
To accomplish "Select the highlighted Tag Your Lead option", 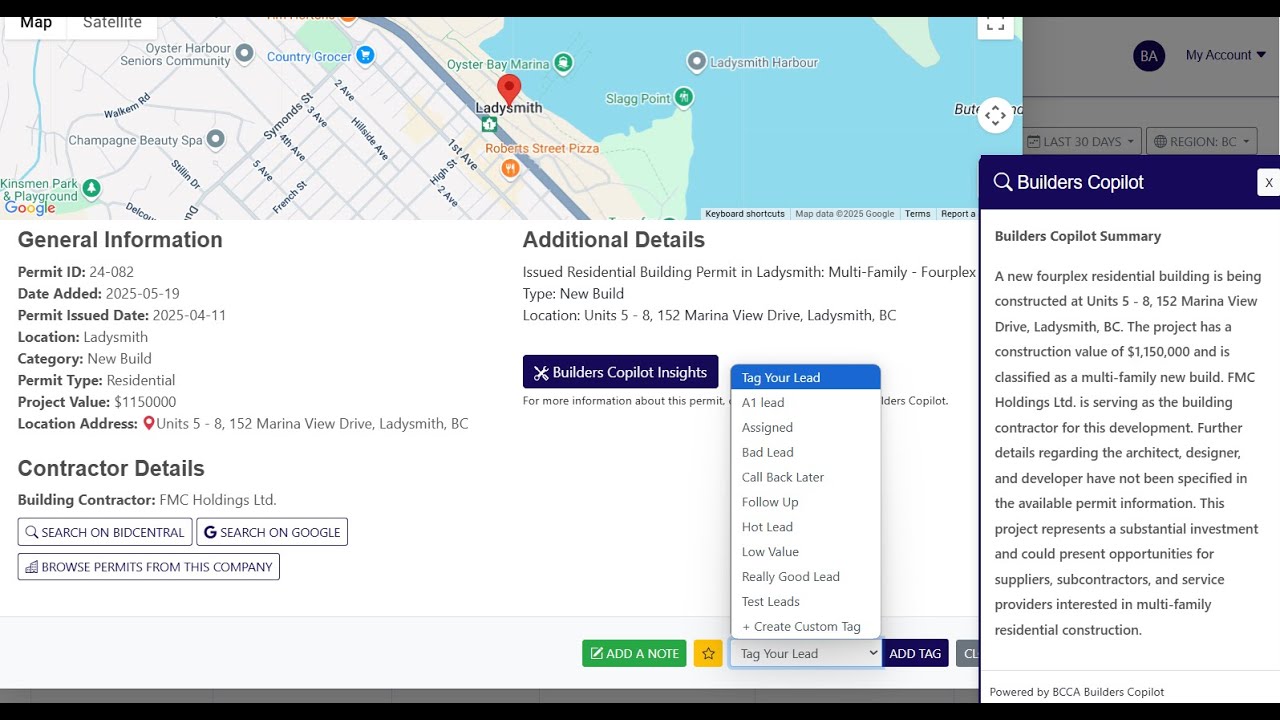I will tap(806, 377).
